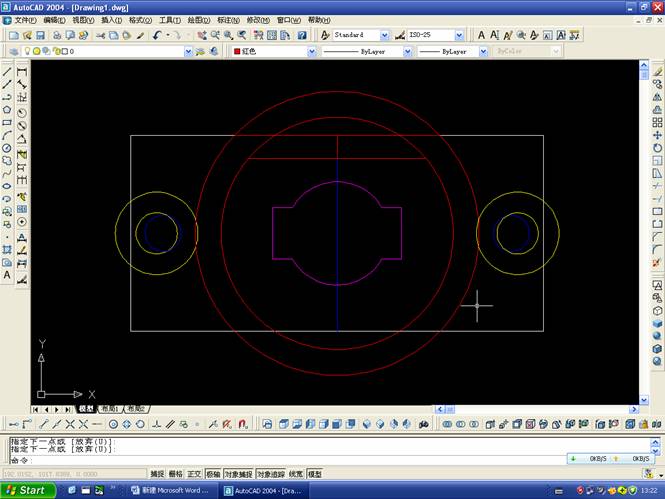Choose the Multiline Text tool
The image size is (665, 499).
point(7,274)
